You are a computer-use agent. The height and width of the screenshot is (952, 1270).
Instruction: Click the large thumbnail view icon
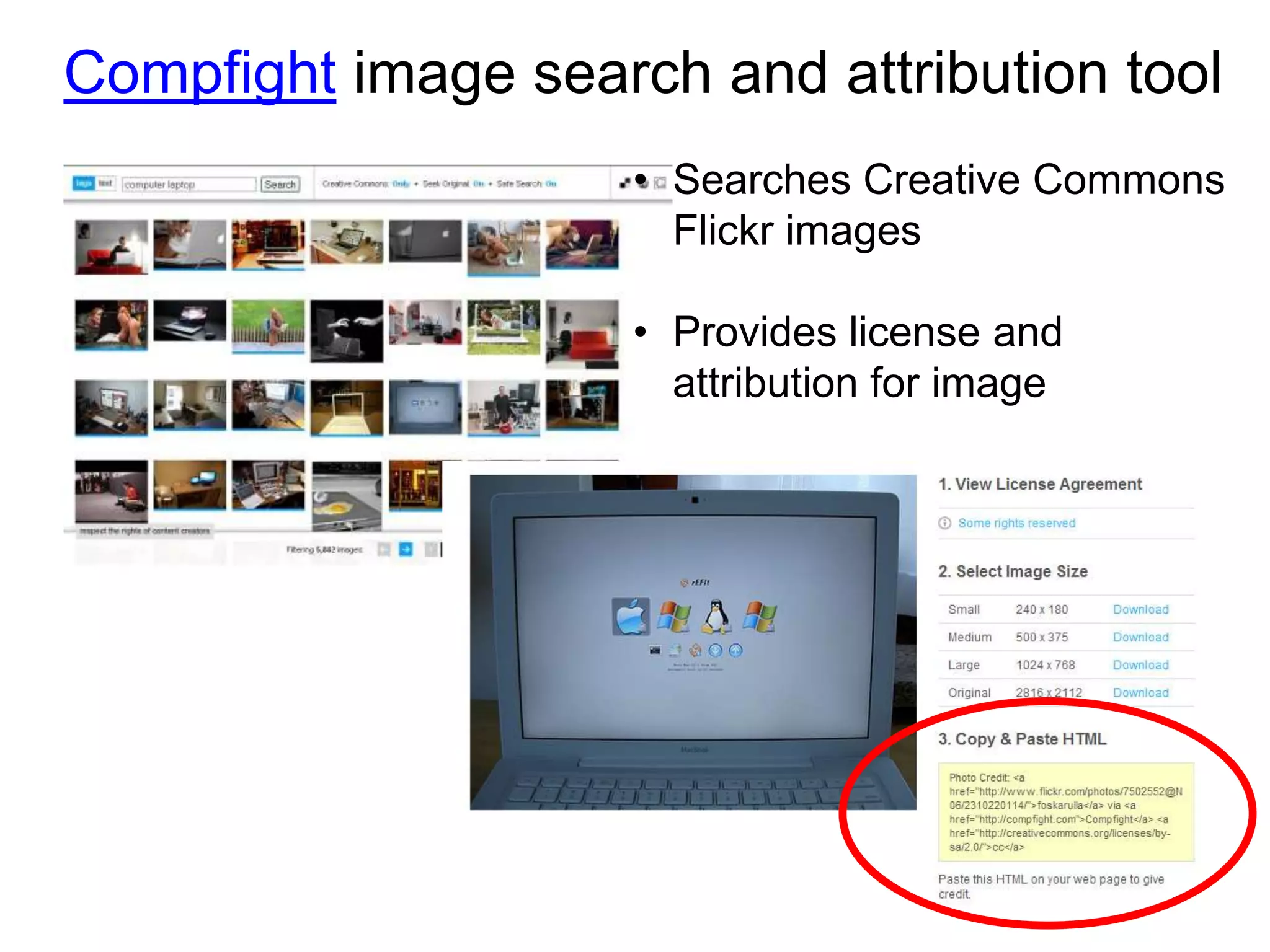pos(660,183)
